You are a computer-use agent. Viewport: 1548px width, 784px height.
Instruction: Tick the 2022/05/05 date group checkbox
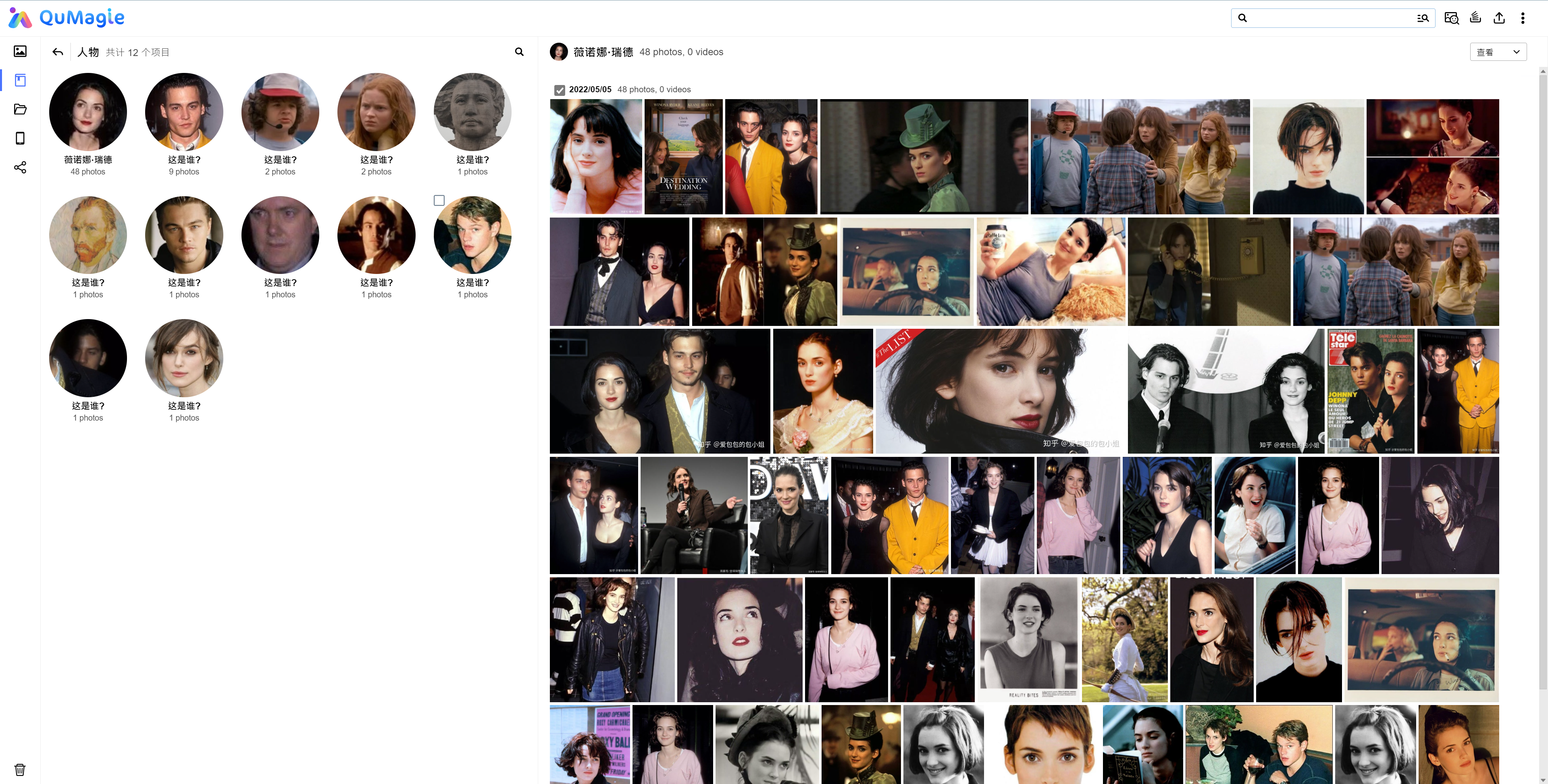560,89
